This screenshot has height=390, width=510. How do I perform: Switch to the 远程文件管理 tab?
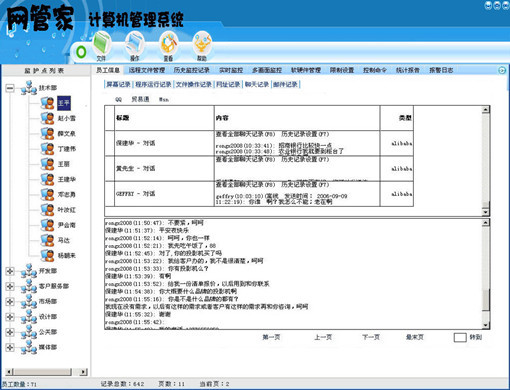(147, 70)
